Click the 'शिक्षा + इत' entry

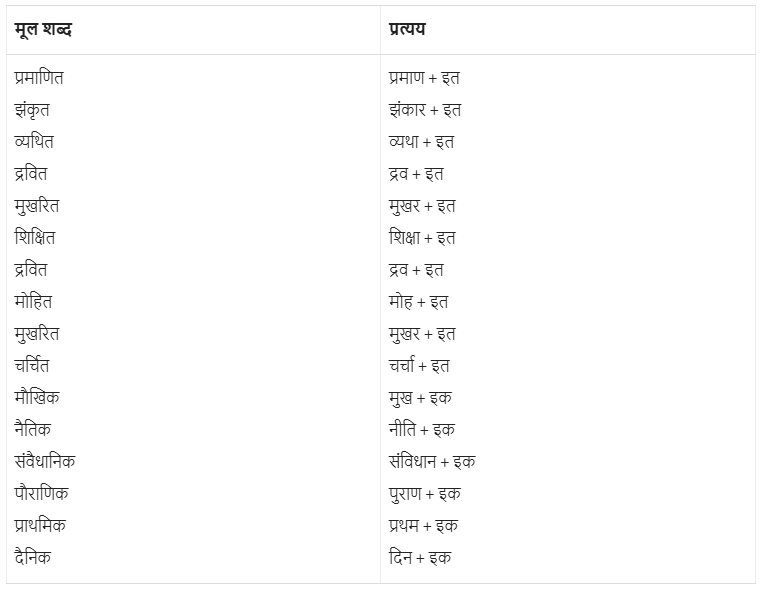pyautogui.click(x=422, y=237)
